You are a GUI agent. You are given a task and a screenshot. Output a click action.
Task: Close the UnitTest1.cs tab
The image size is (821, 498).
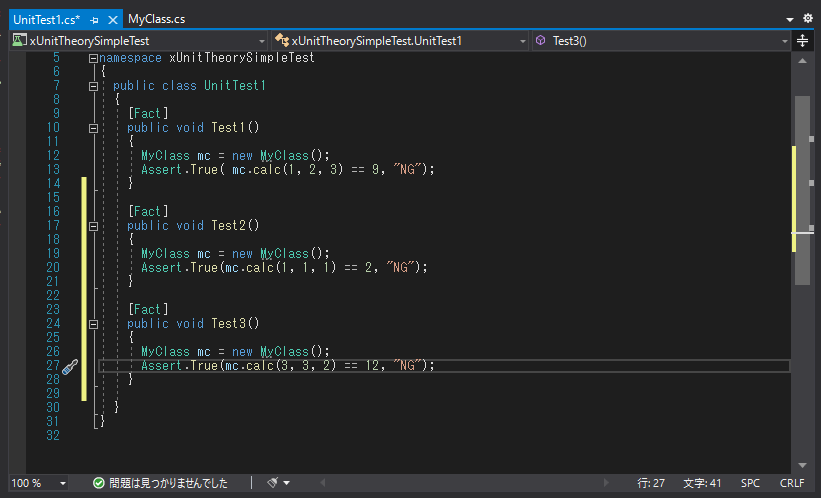[x=113, y=20]
